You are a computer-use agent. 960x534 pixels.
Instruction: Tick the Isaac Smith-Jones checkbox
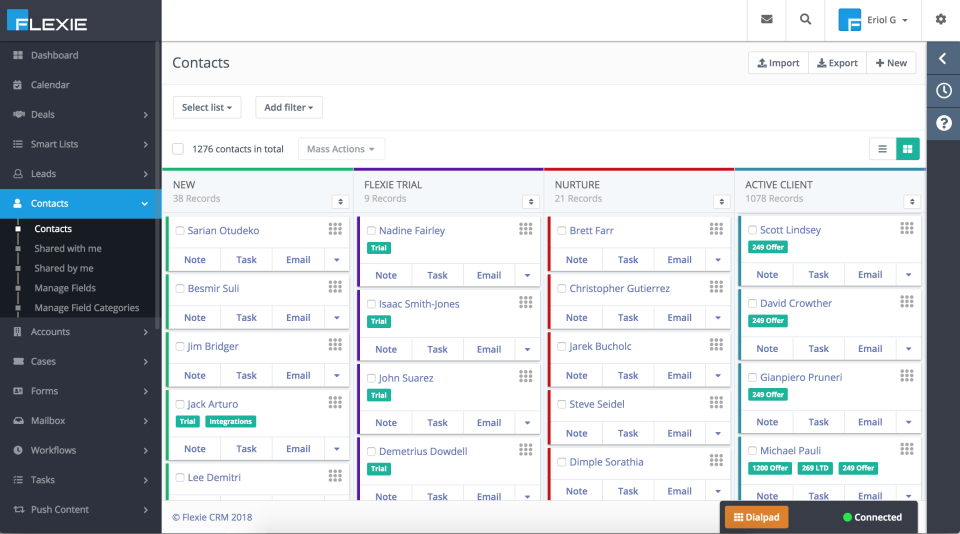(x=371, y=304)
